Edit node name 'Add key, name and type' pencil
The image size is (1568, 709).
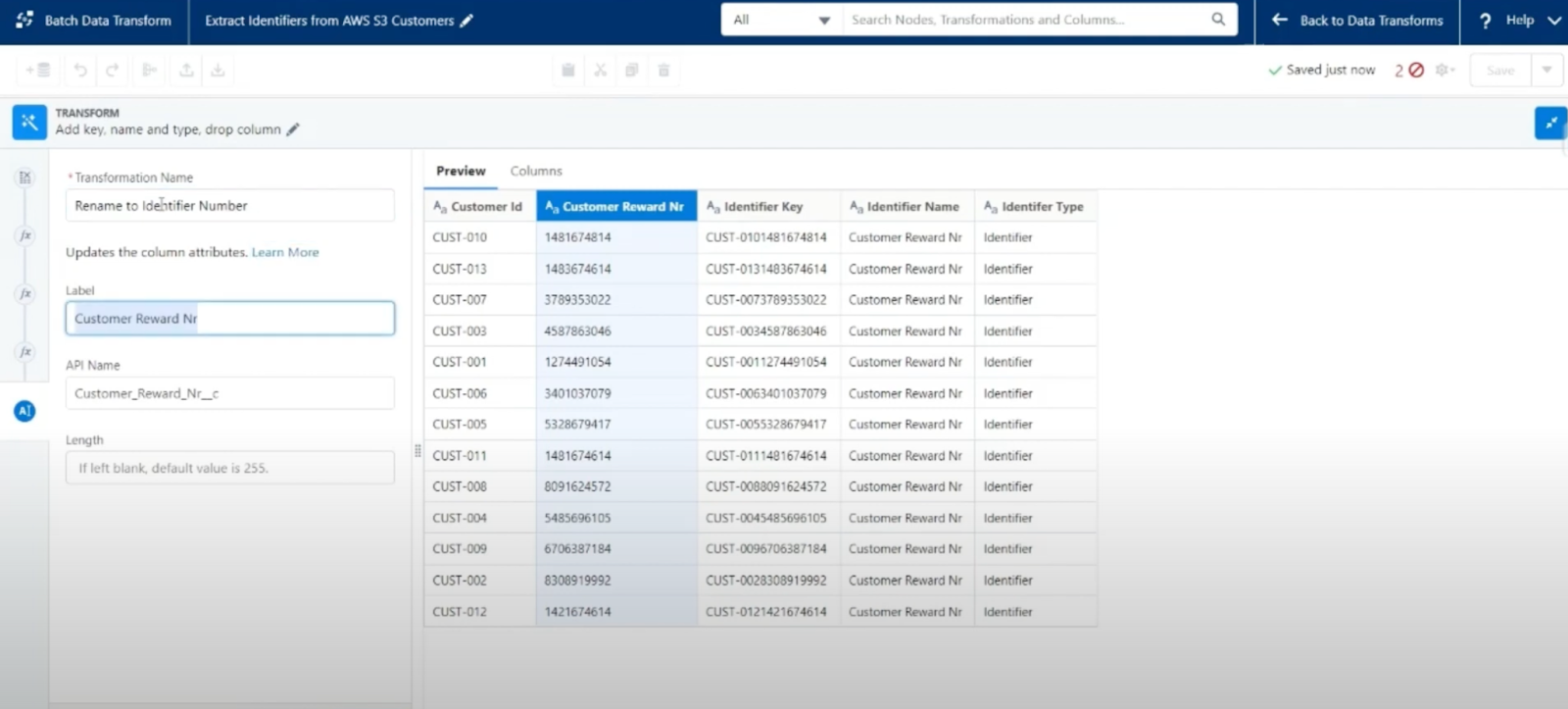[x=293, y=129]
